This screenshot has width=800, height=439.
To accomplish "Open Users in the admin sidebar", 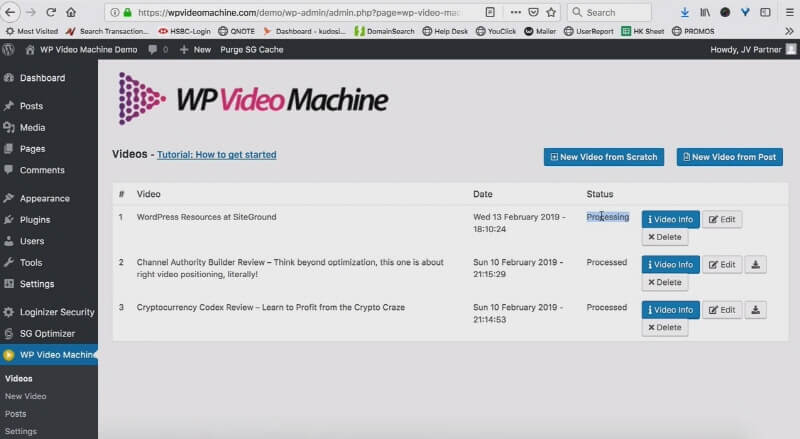I will point(32,241).
